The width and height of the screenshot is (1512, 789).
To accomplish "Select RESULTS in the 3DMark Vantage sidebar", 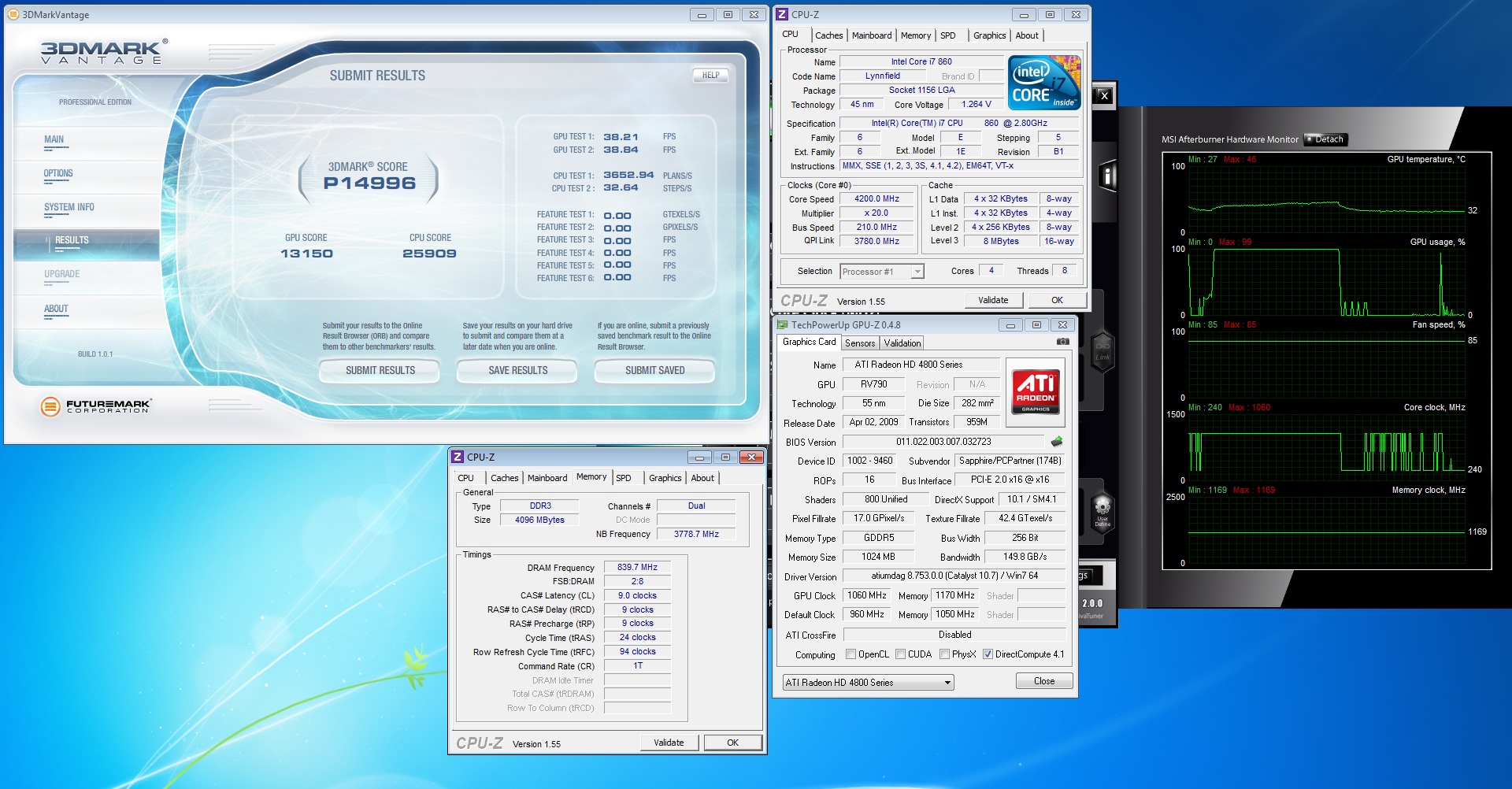I will [87, 244].
